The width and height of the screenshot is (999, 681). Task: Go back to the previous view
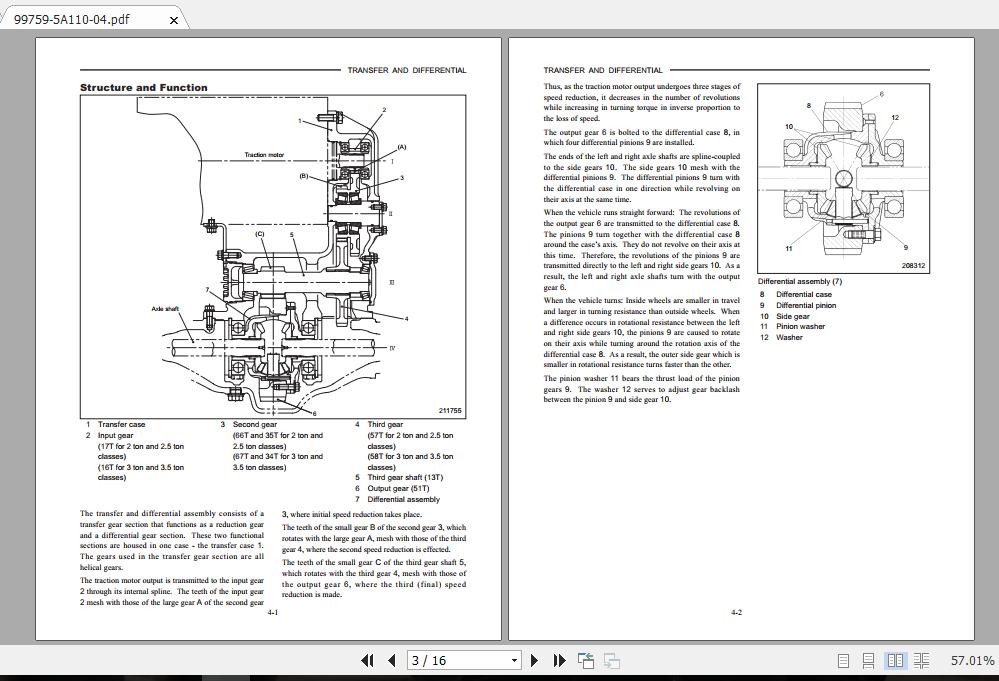point(585,661)
